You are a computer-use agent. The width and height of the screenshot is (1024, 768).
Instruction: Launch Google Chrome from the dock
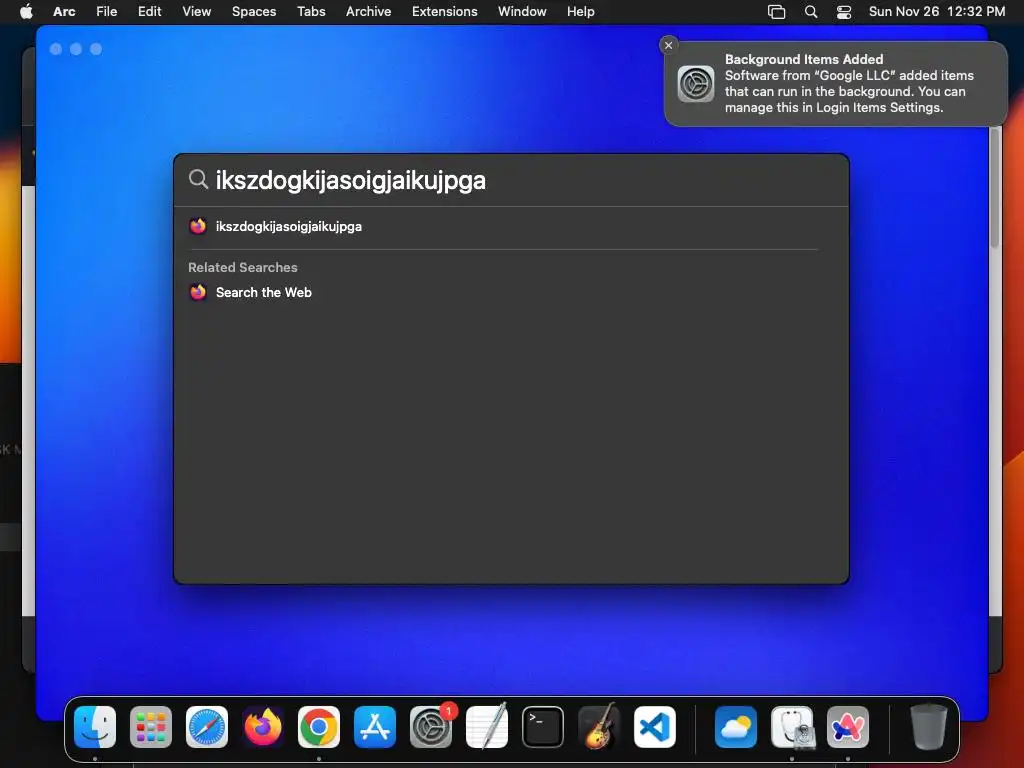(x=319, y=727)
